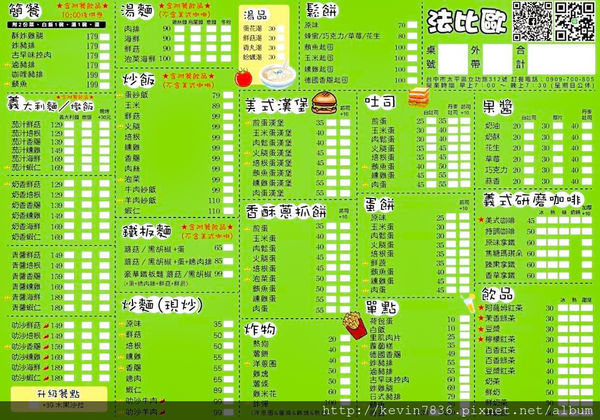The height and width of the screenshot is (420, 600).
Task: Tick the 單點 荷包蛋 10 box
Action: 465,319
